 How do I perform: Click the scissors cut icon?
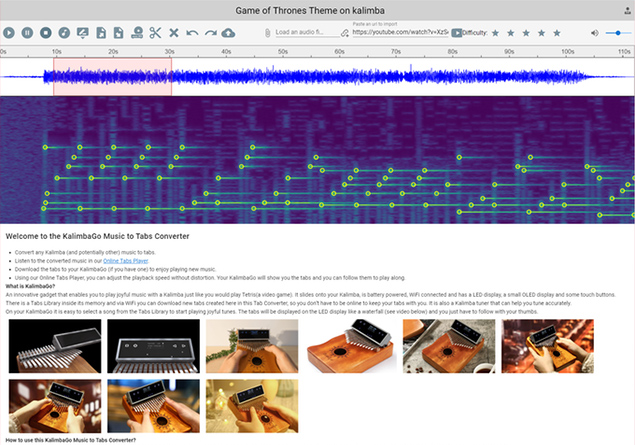(156, 33)
